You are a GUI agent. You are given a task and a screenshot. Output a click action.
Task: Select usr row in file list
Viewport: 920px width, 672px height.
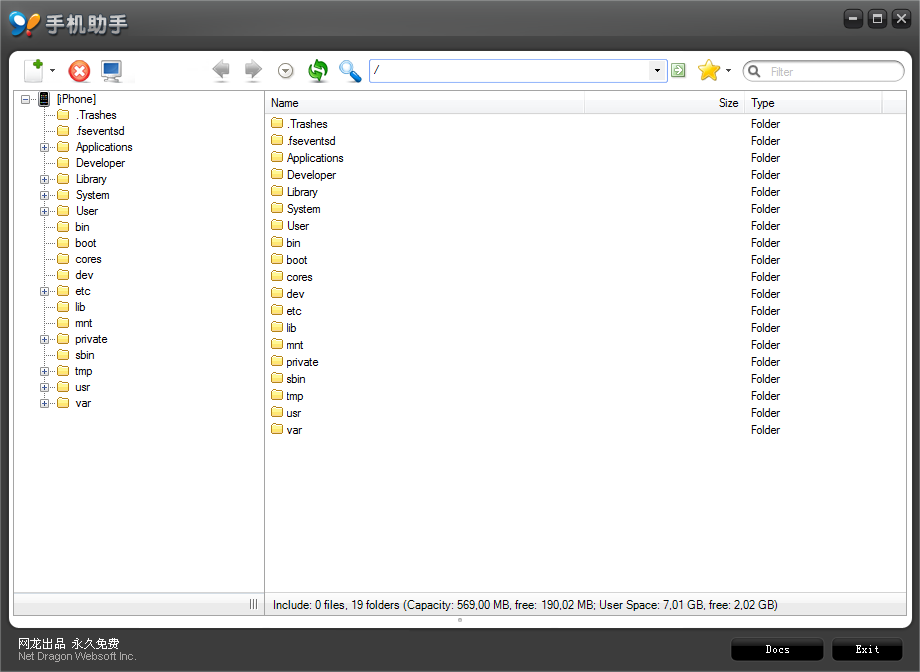pyautogui.click(x=585, y=413)
